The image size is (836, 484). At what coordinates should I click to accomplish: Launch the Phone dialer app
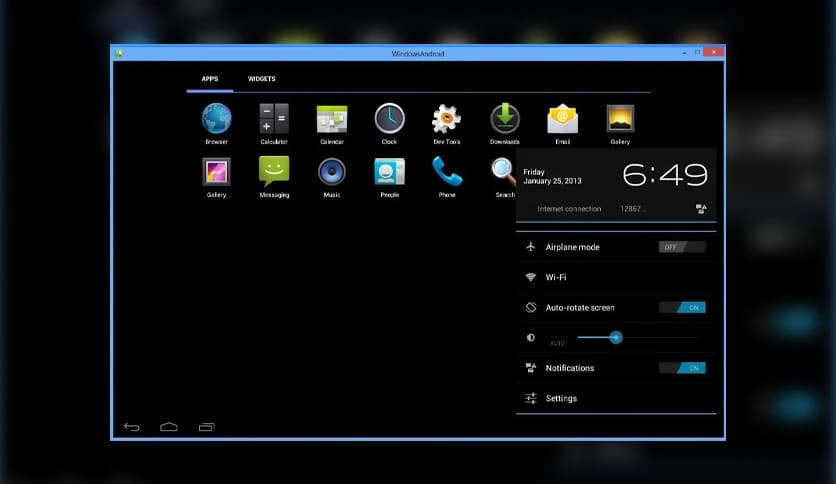(x=447, y=172)
